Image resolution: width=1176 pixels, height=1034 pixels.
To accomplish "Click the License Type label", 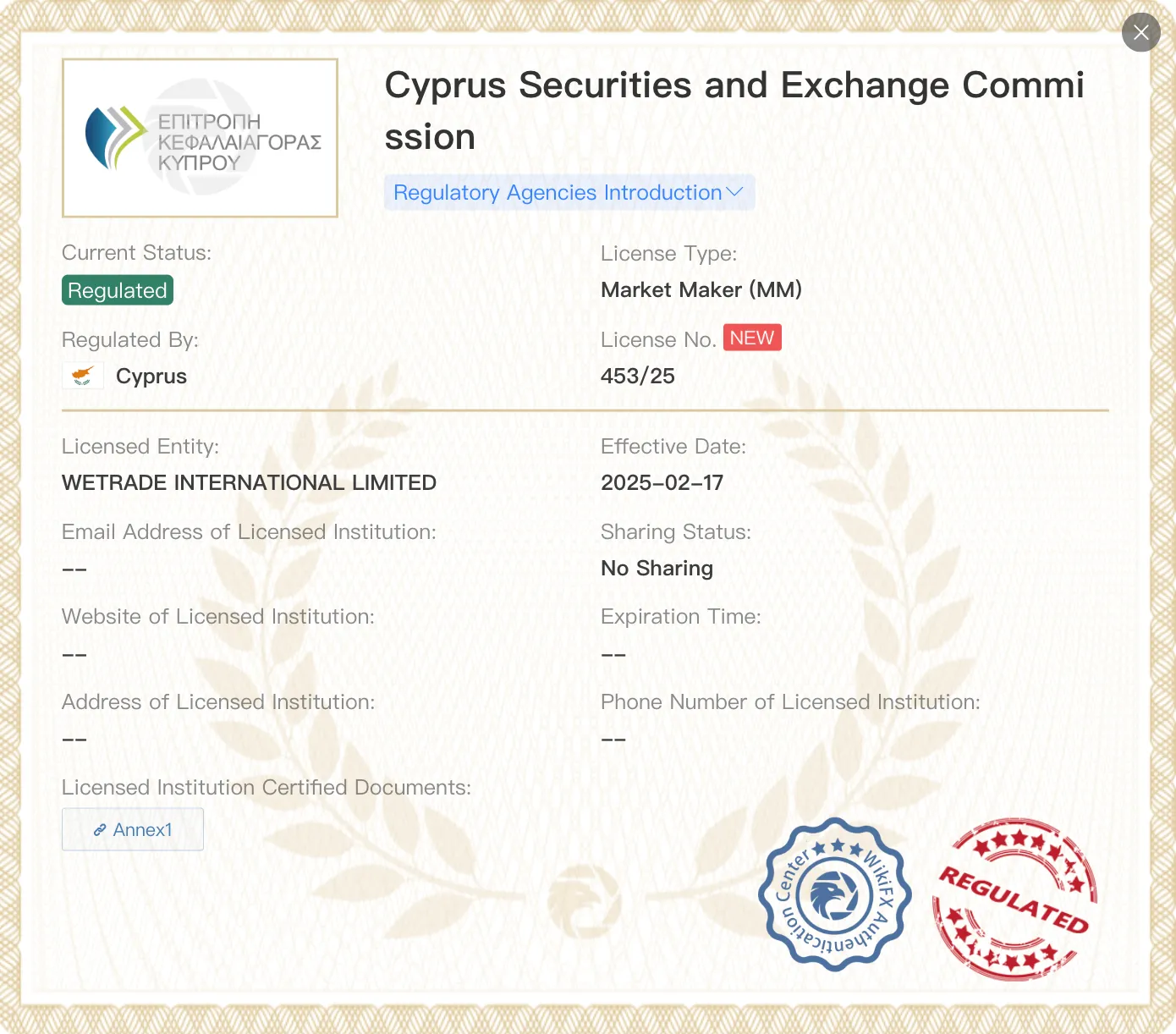I will tap(668, 253).
